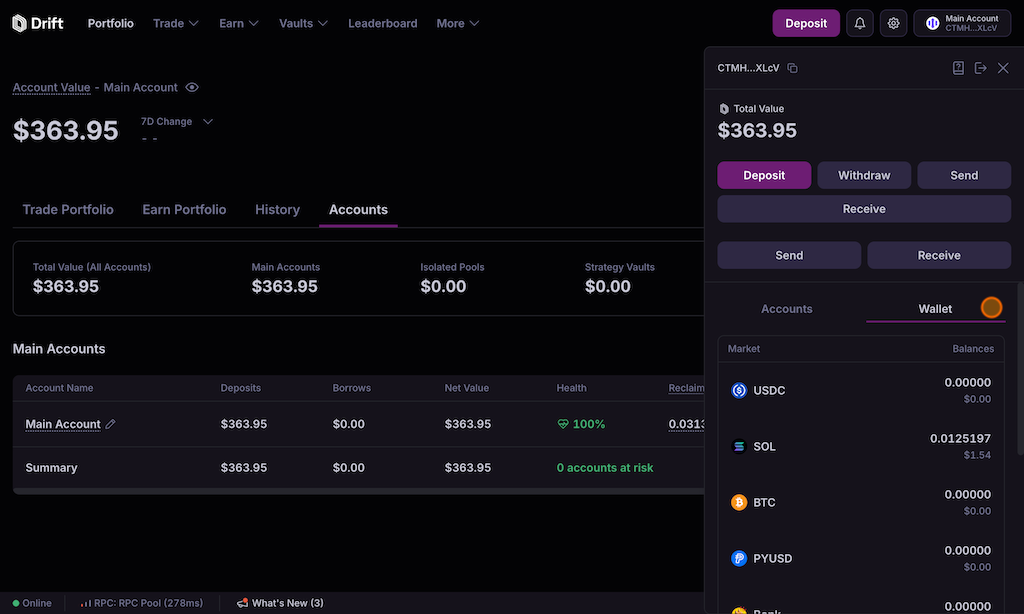Open What's New announcements

click(x=280, y=603)
